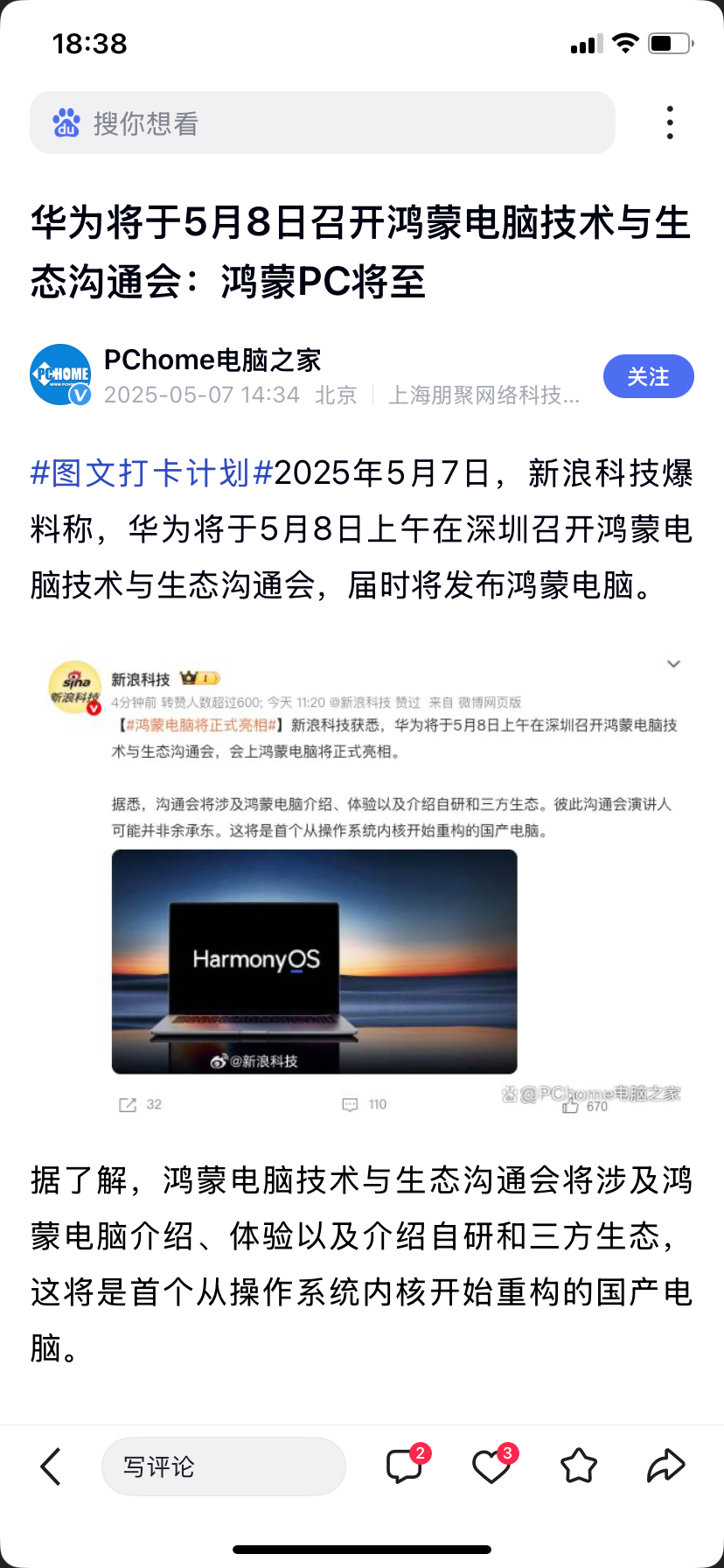Favorite the article with the star icon
This screenshot has width=724, height=1568.
pos(578,1466)
